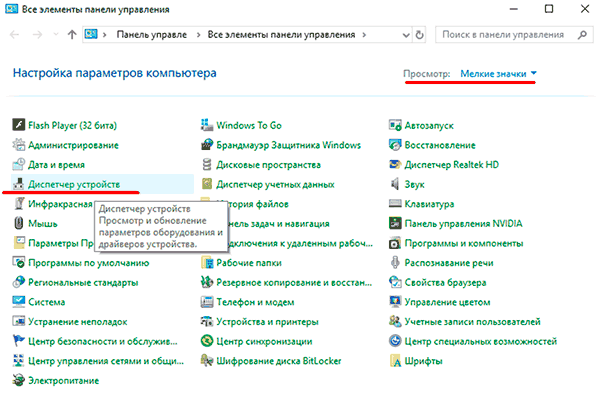Open Панель задач и навигация link

pos(279,223)
